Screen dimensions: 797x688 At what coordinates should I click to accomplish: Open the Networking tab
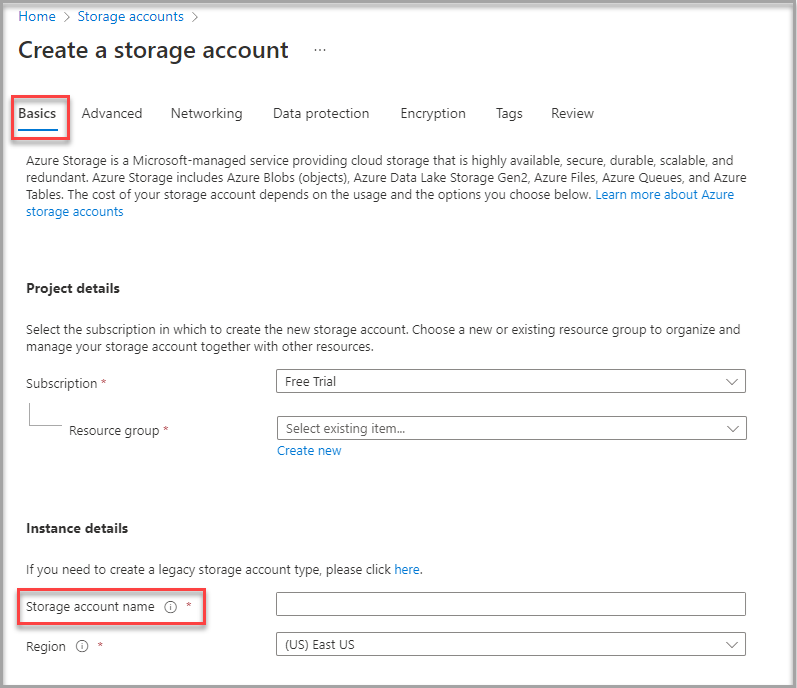206,114
